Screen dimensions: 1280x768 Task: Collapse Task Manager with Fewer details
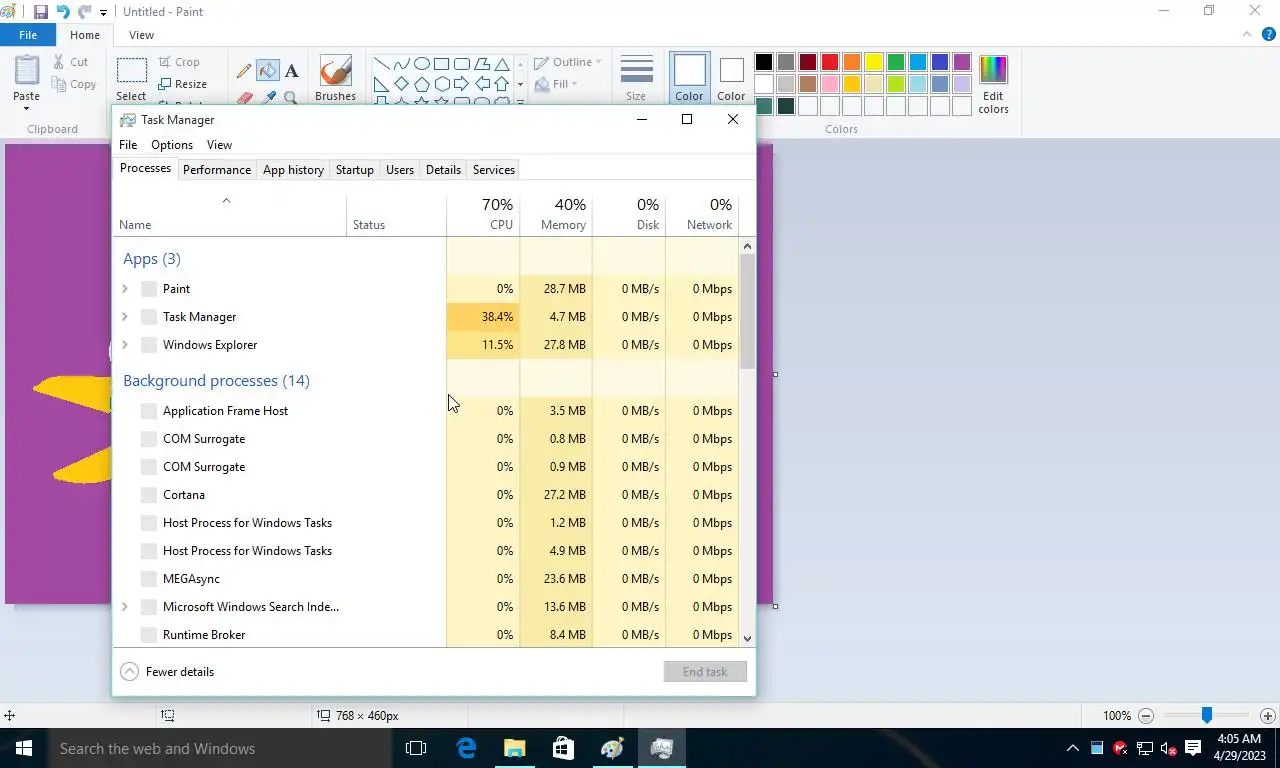[167, 672]
